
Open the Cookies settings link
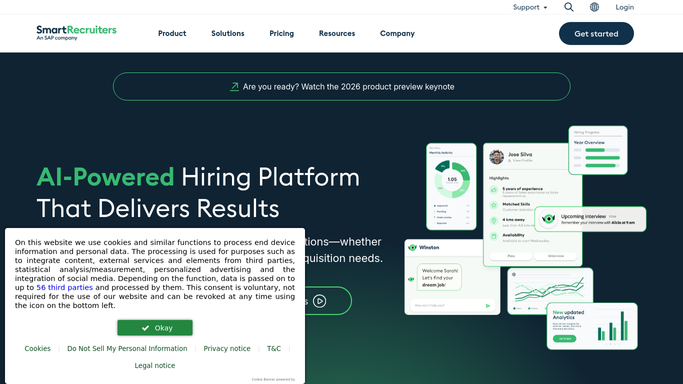(x=37, y=348)
